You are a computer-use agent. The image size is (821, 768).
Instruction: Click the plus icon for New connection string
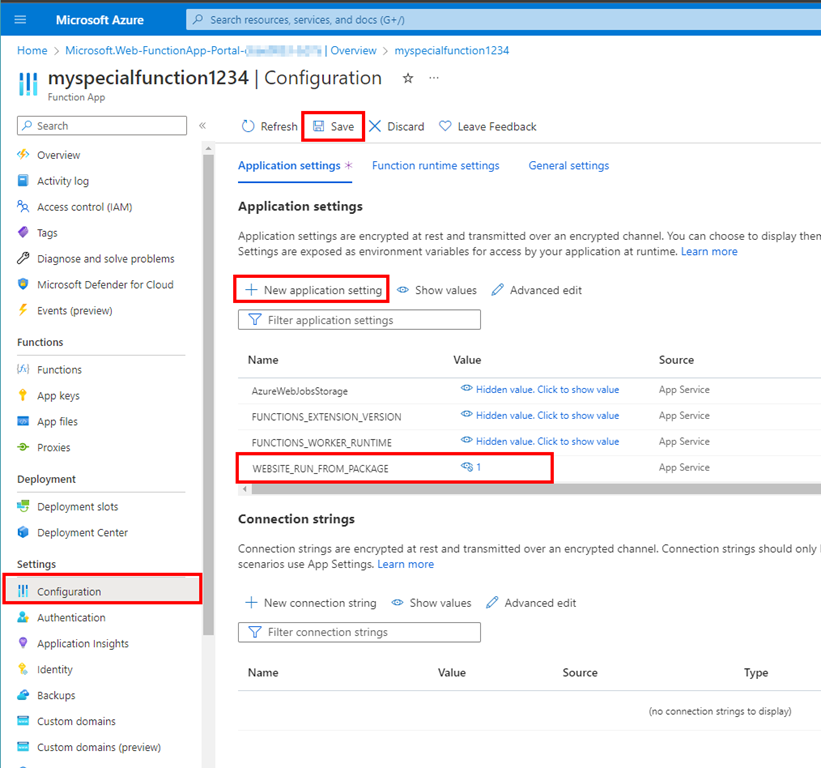tap(251, 603)
